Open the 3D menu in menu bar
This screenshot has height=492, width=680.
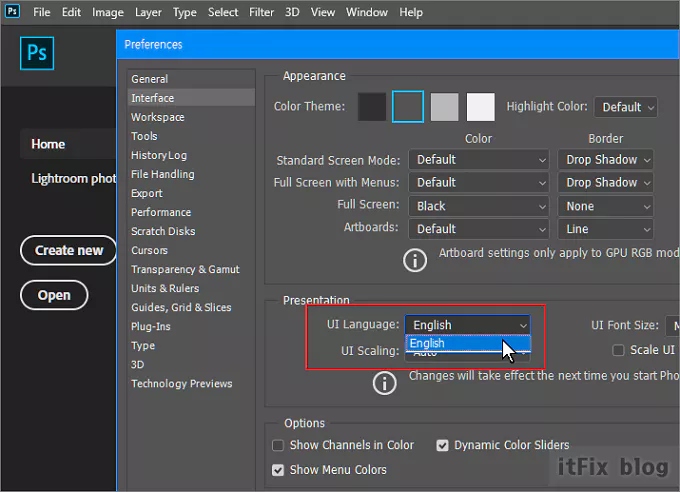292,12
